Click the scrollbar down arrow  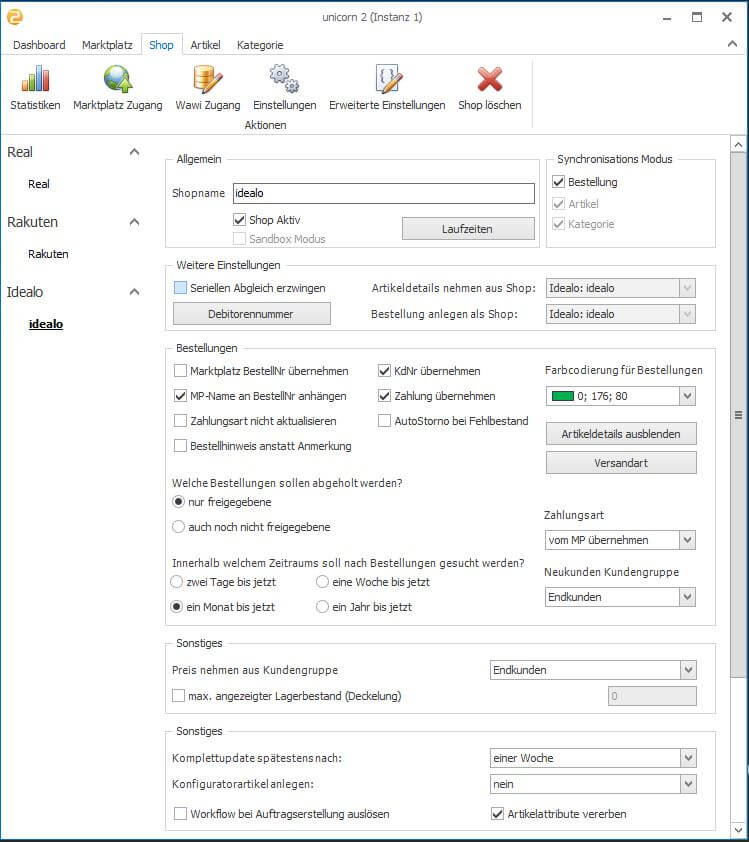pyautogui.click(x=738, y=830)
